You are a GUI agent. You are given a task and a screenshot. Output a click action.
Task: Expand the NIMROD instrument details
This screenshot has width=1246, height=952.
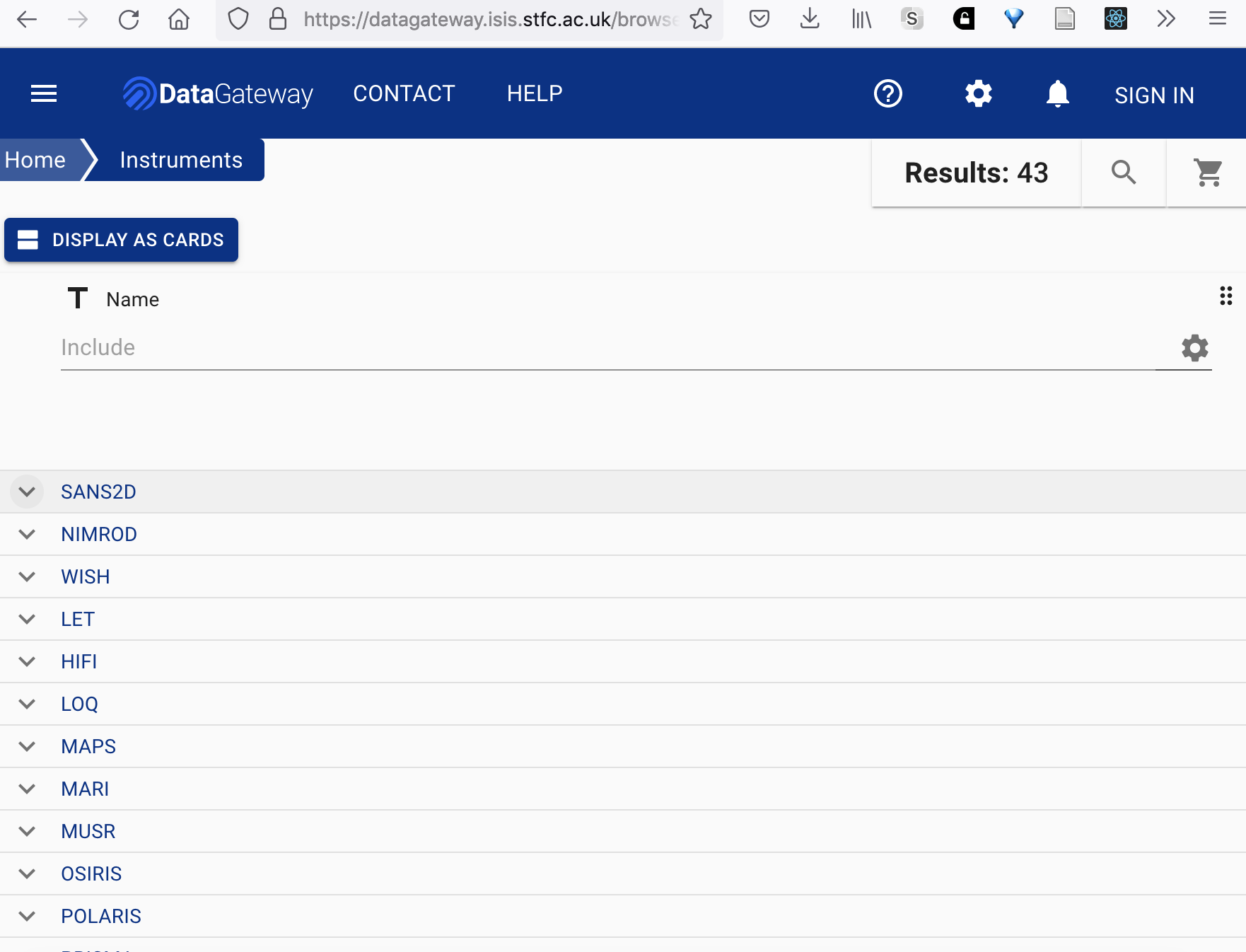(26, 534)
